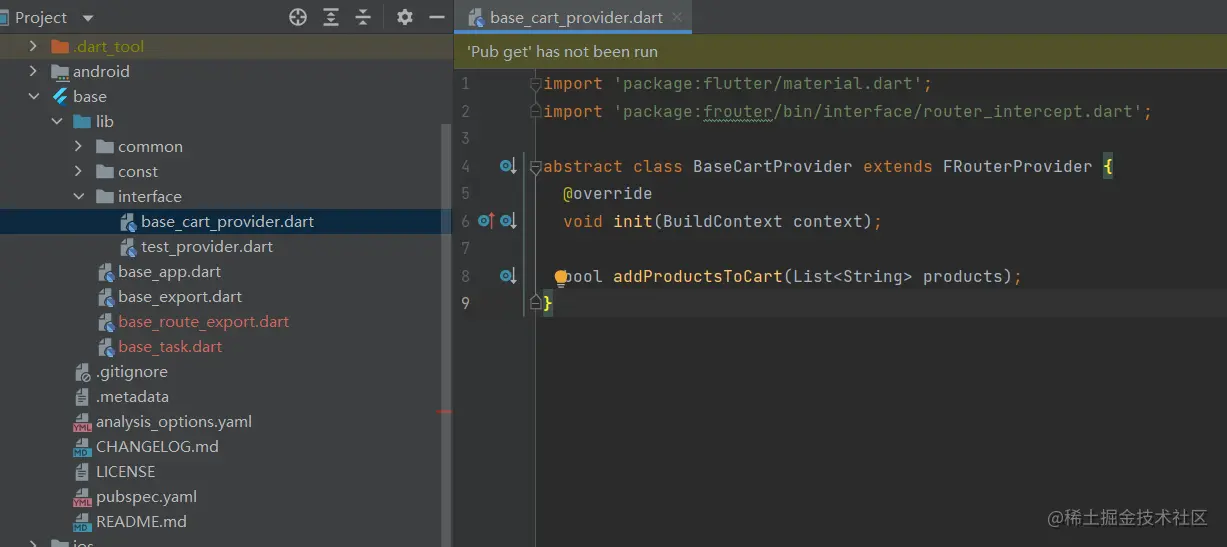1227x547 pixels.
Task: Click the const folder icon
Action: [105, 171]
